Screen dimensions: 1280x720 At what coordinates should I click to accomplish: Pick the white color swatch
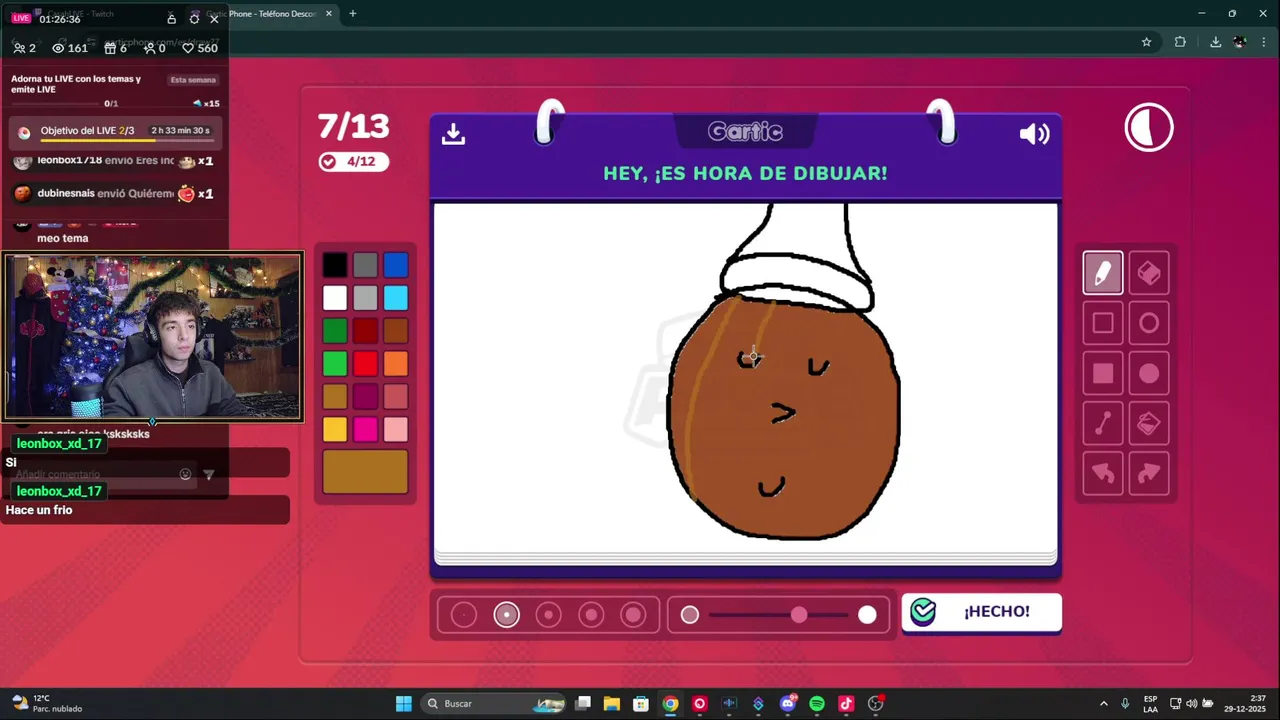click(335, 298)
